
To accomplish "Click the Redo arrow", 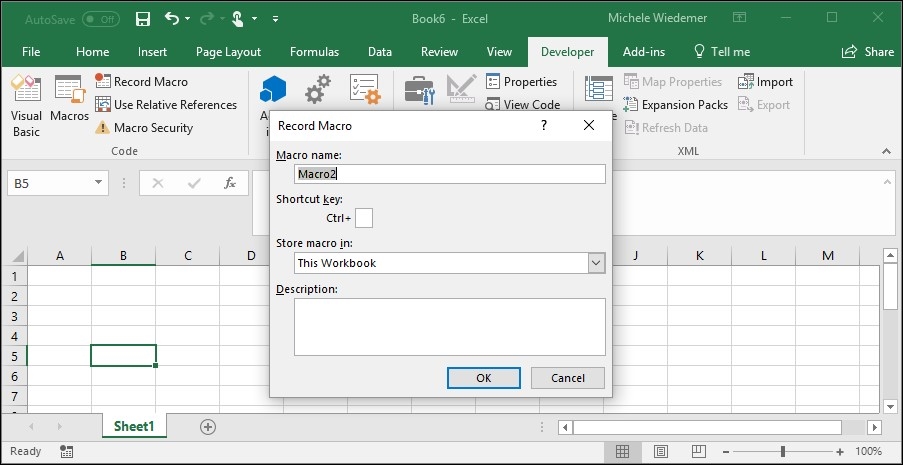I will click(x=206, y=19).
